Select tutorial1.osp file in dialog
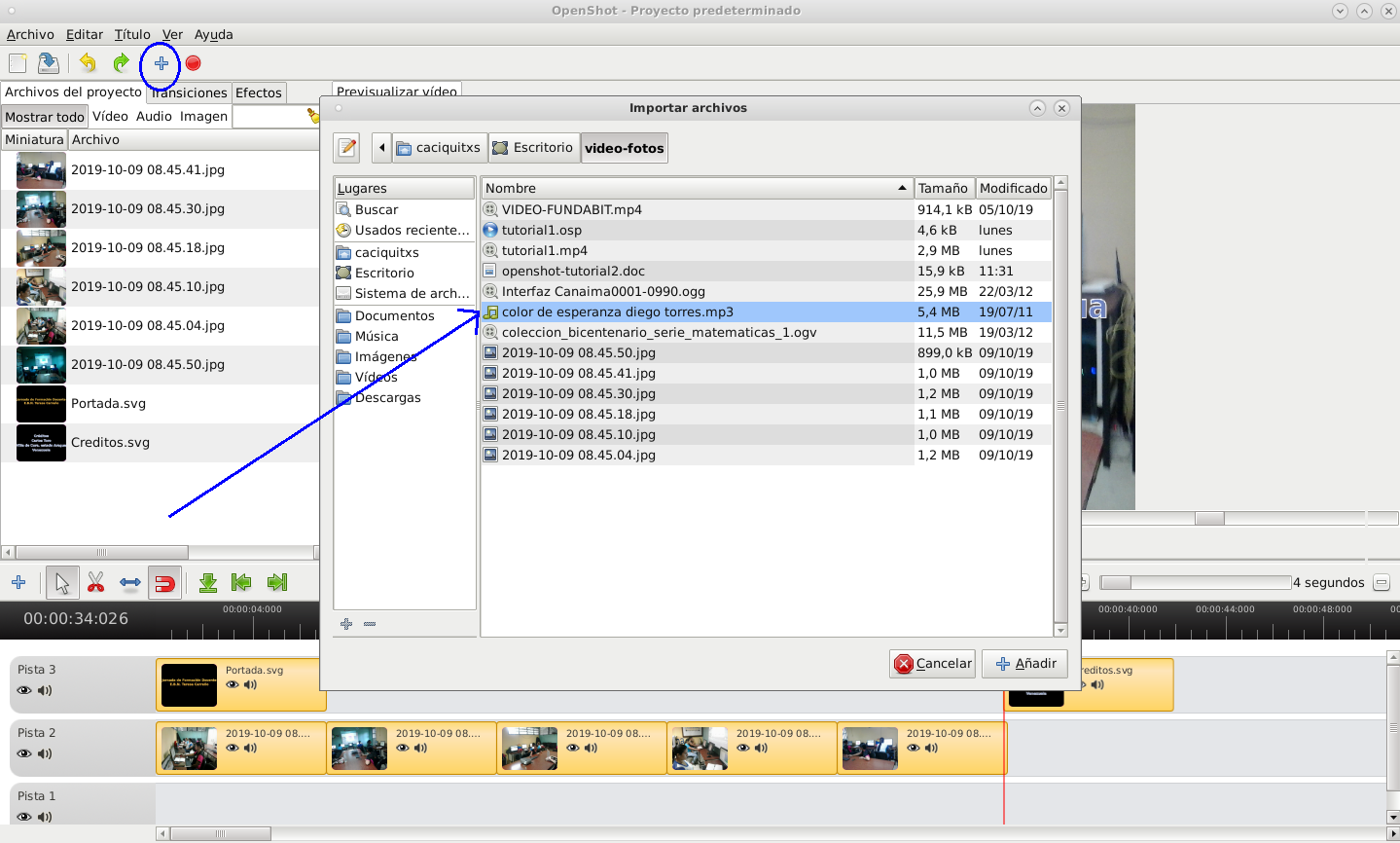This screenshot has width=1400, height=843. [x=767, y=230]
